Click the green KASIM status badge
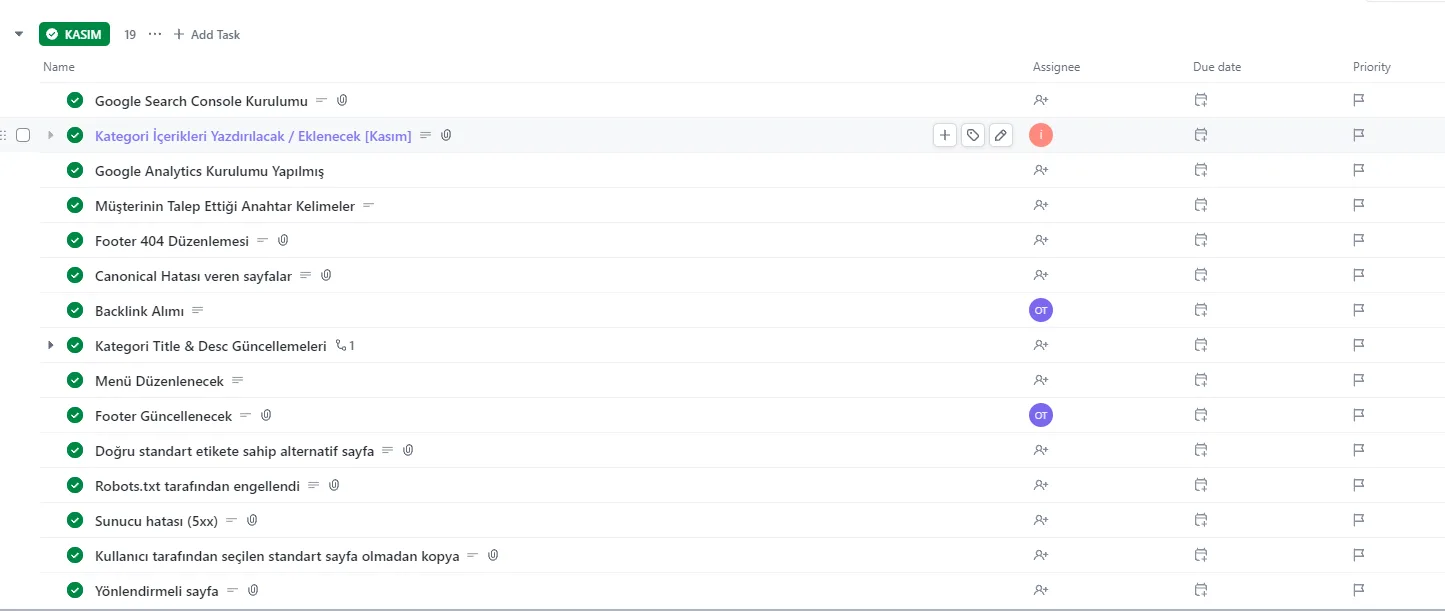The width and height of the screenshot is (1445, 611). 74,34
